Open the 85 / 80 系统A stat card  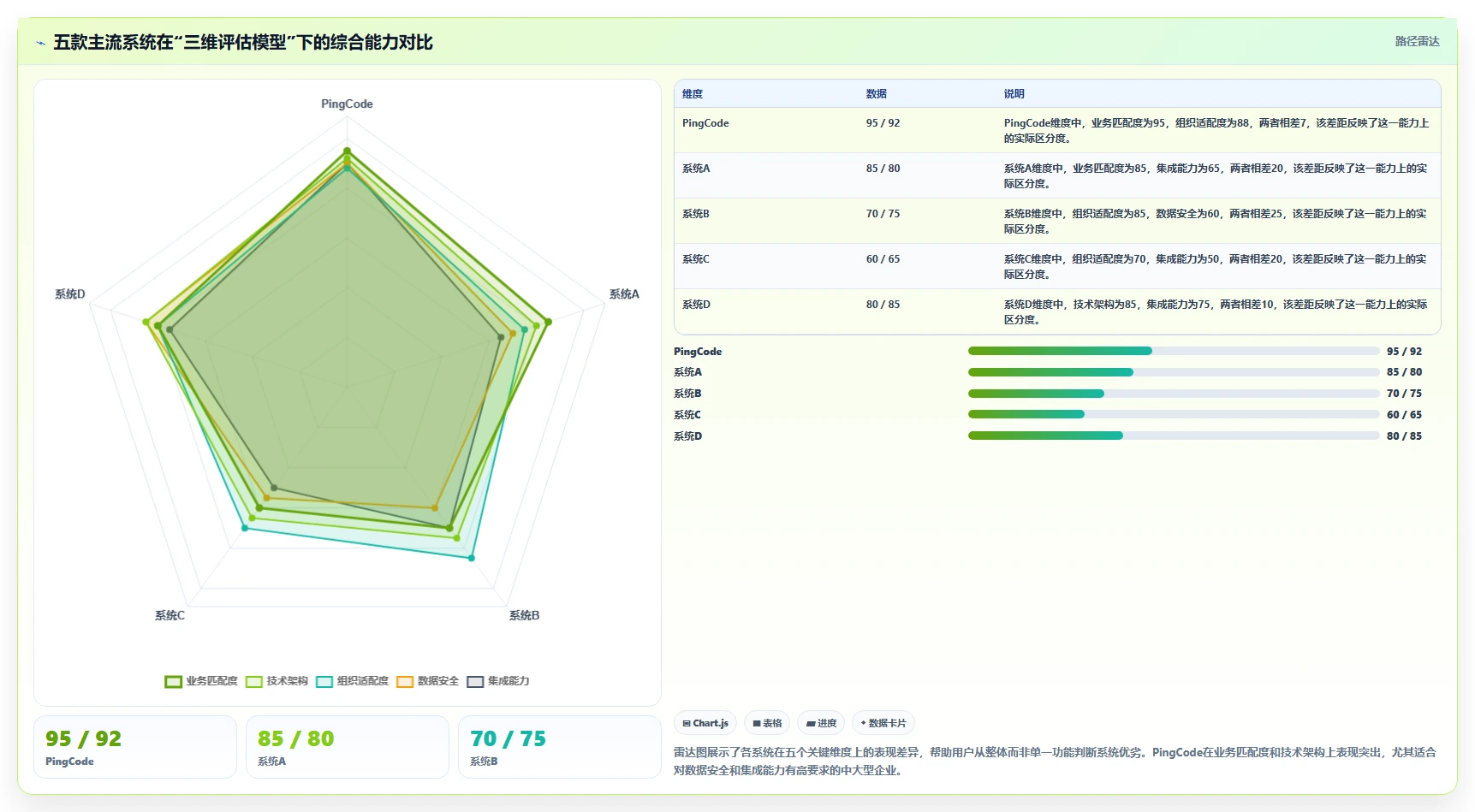348,747
